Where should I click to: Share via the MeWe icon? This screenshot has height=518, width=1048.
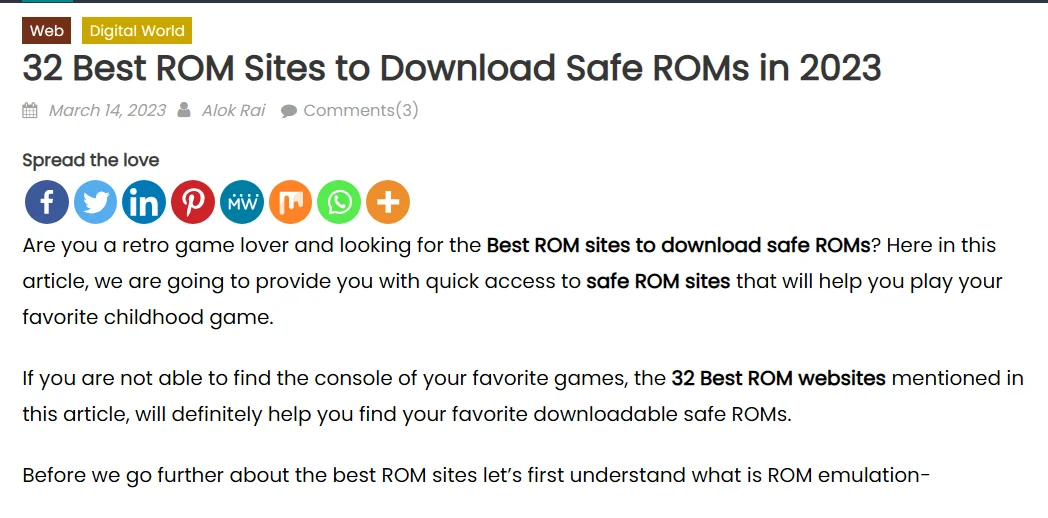(241, 202)
